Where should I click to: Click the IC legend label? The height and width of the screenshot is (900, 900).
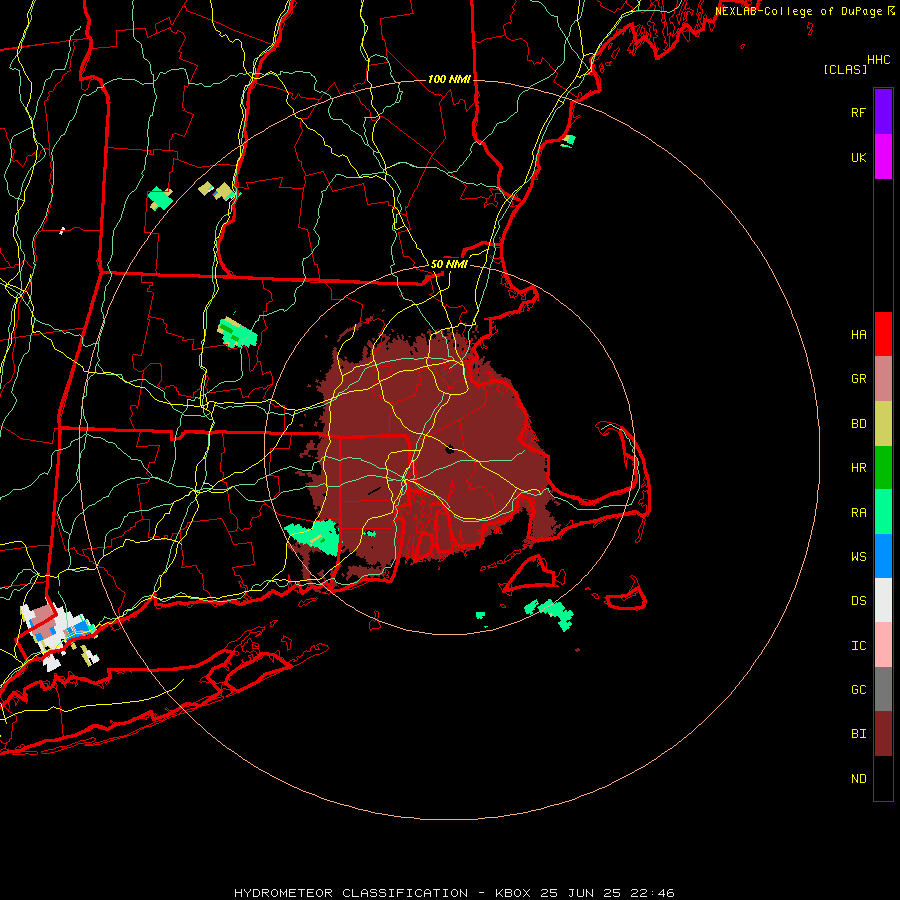coord(858,646)
